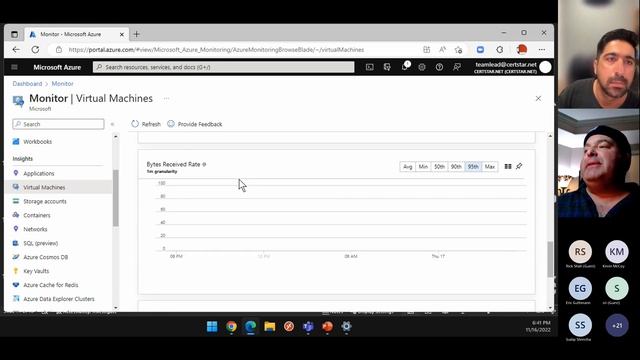This screenshot has width=640, height=360.
Task: Open Edge read aloud icon in address bar
Action: [x=442, y=50]
